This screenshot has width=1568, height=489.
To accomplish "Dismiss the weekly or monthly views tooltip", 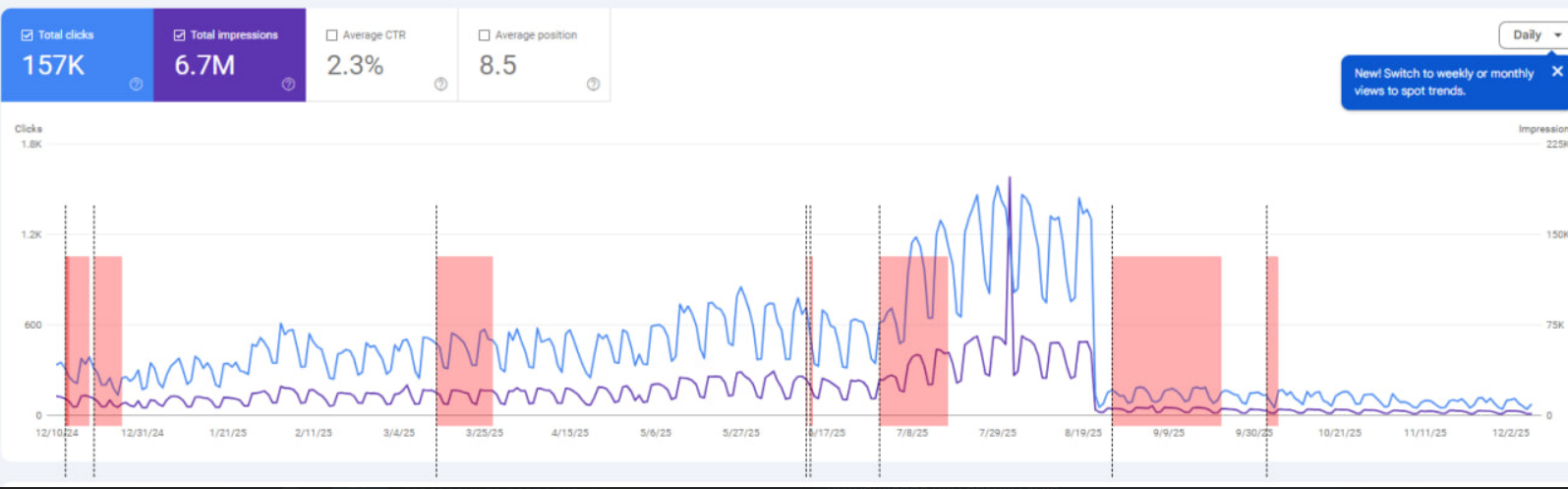I will [1556, 71].
